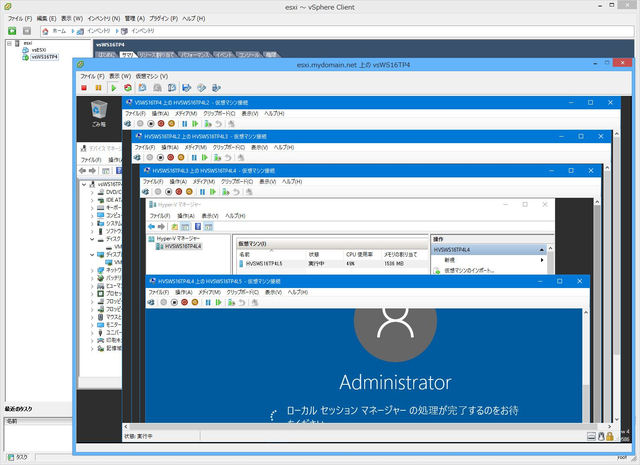This screenshot has height=465, width=640.
Task: Select the vsESXi VM in the inventory tree
Action: pos(39,50)
